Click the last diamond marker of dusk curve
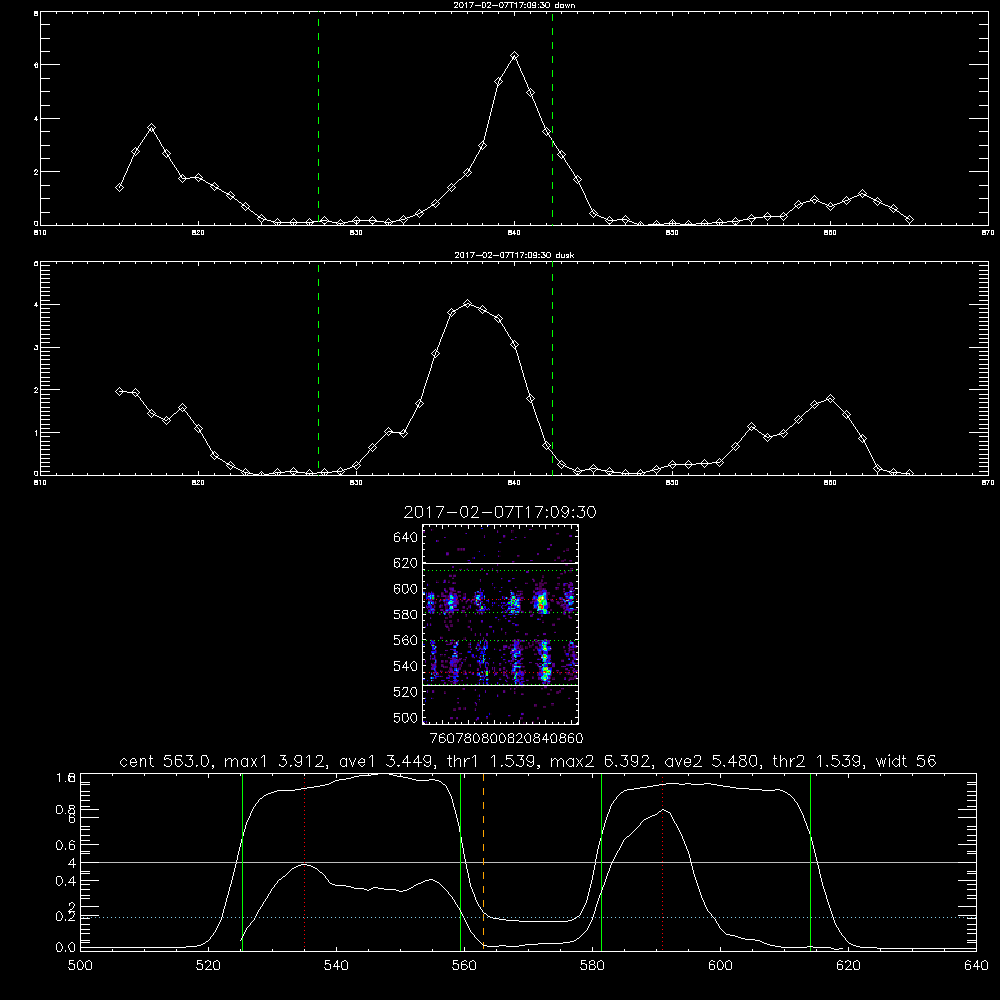Screen dimensions: 1000x1000 [x=909, y=473]
